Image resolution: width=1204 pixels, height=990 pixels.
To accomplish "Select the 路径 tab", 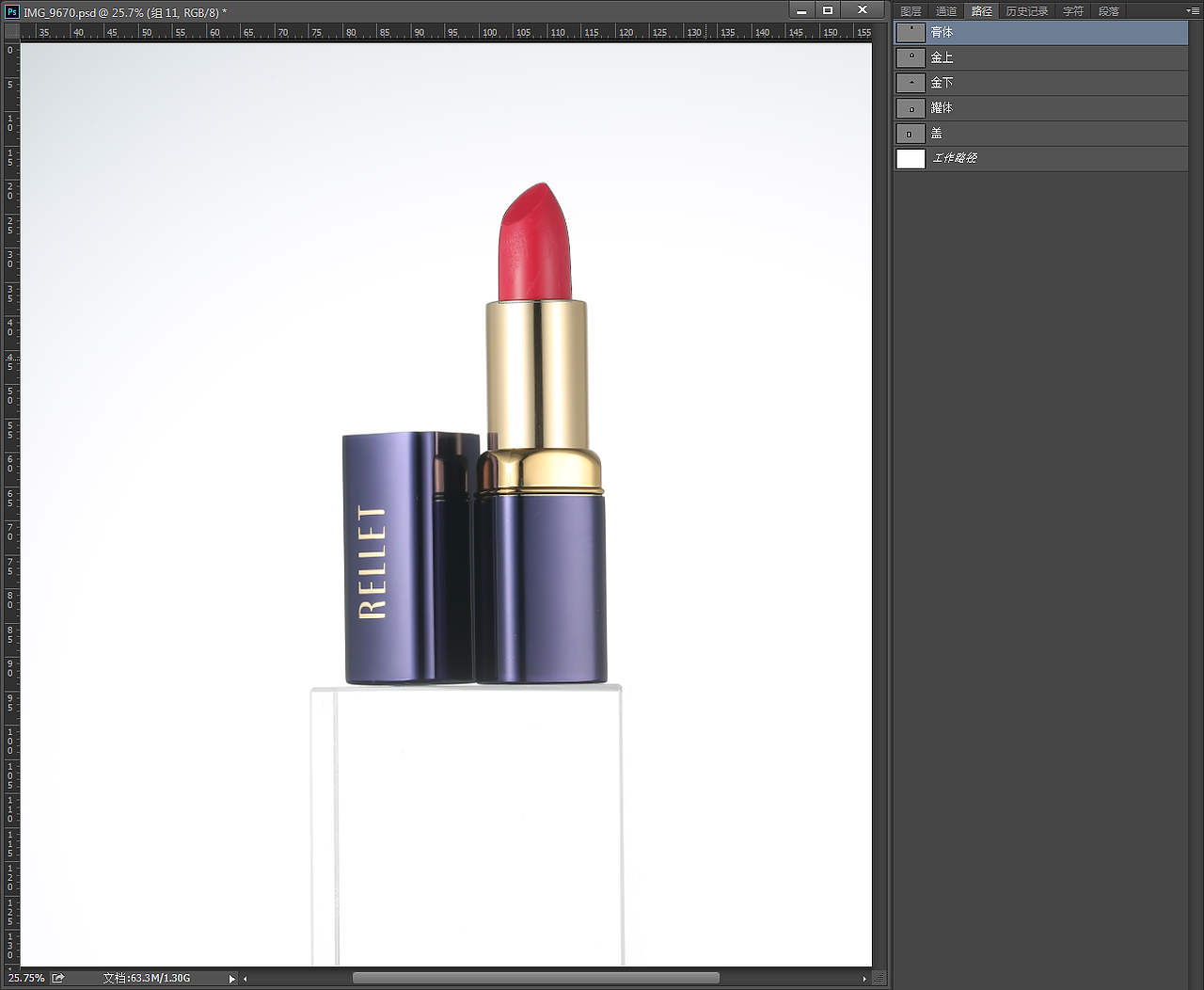I will (x=981, y=11).
